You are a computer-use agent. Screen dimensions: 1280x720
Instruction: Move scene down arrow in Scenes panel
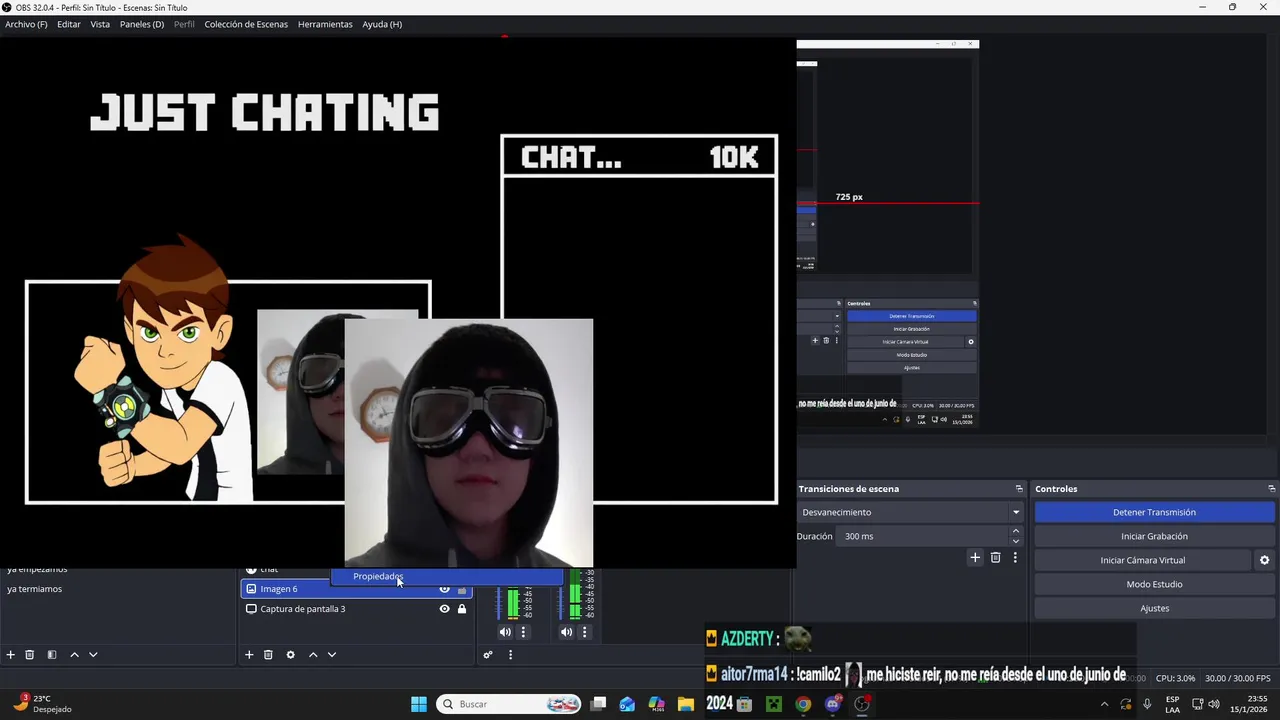tap(93, 655)
